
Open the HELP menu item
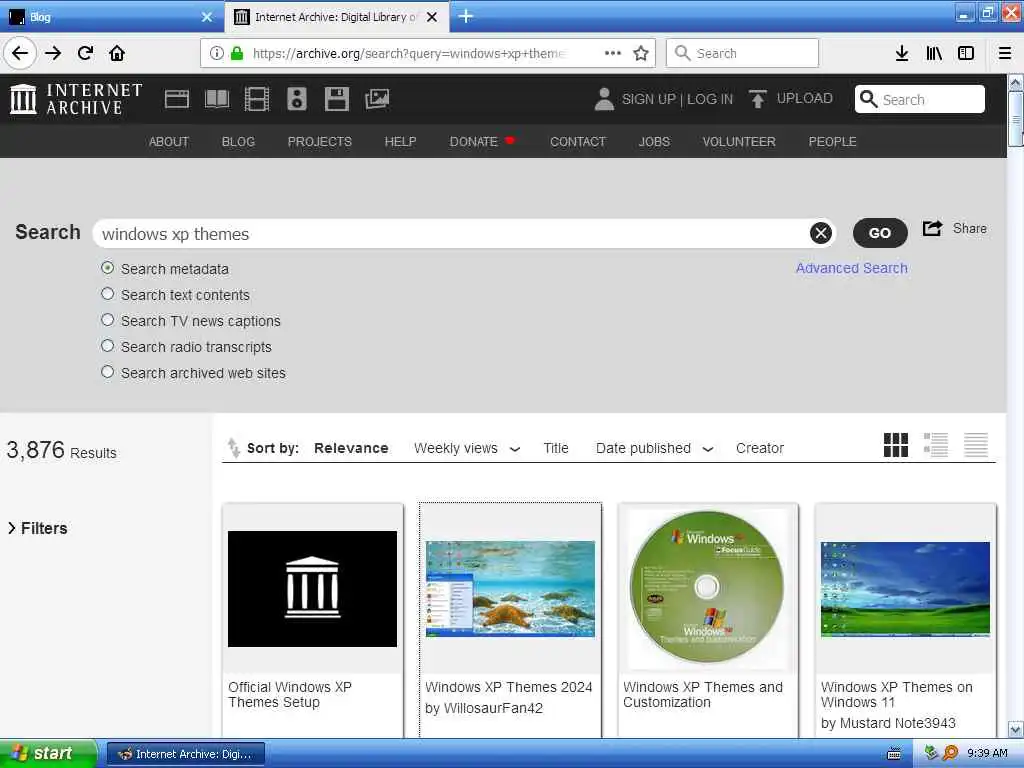400,142
